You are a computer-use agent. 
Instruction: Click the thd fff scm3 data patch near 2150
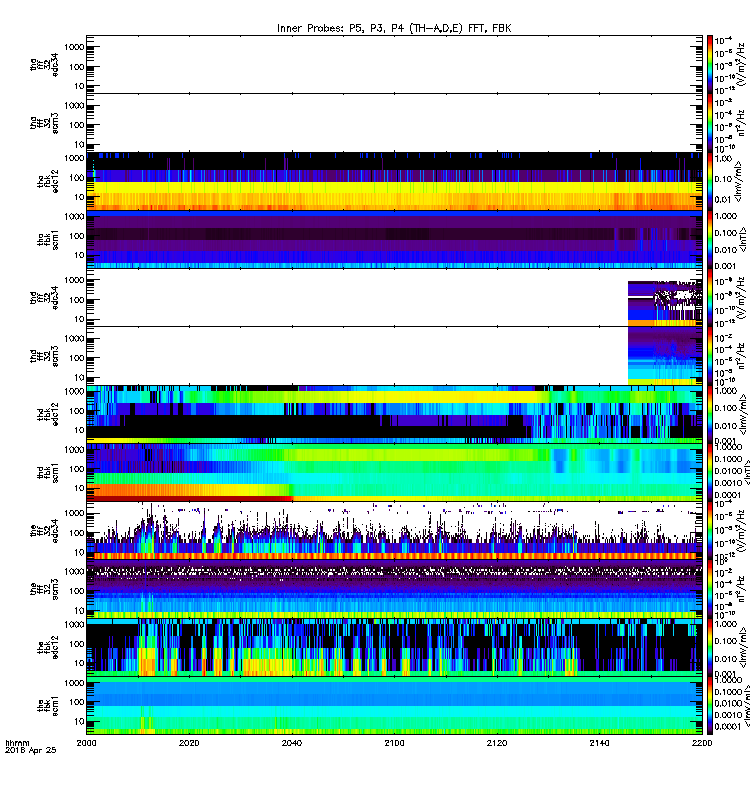(665, 356)
